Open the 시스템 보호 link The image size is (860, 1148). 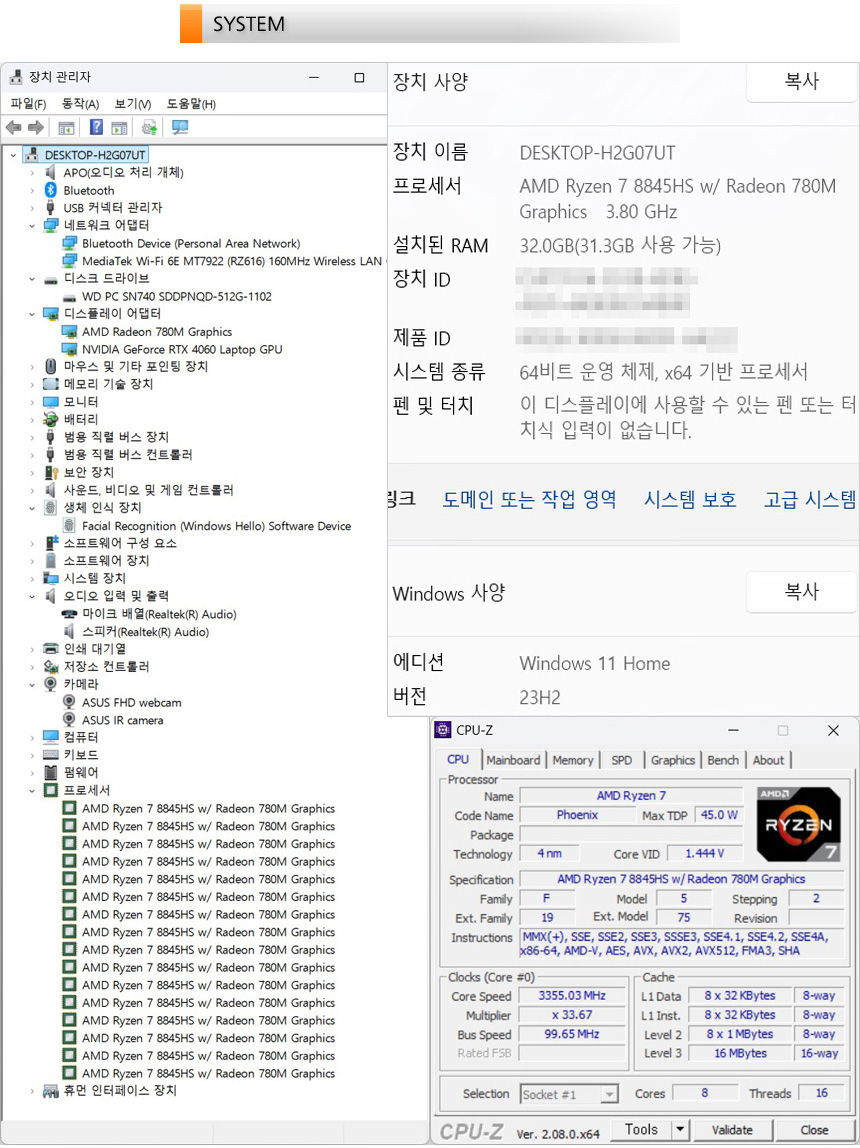click(690, 500)
